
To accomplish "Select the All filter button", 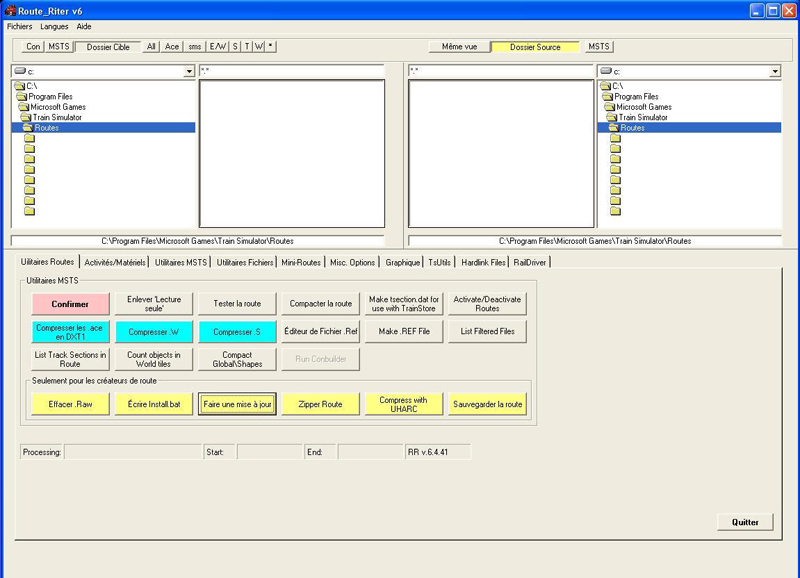I will (151, 46).
